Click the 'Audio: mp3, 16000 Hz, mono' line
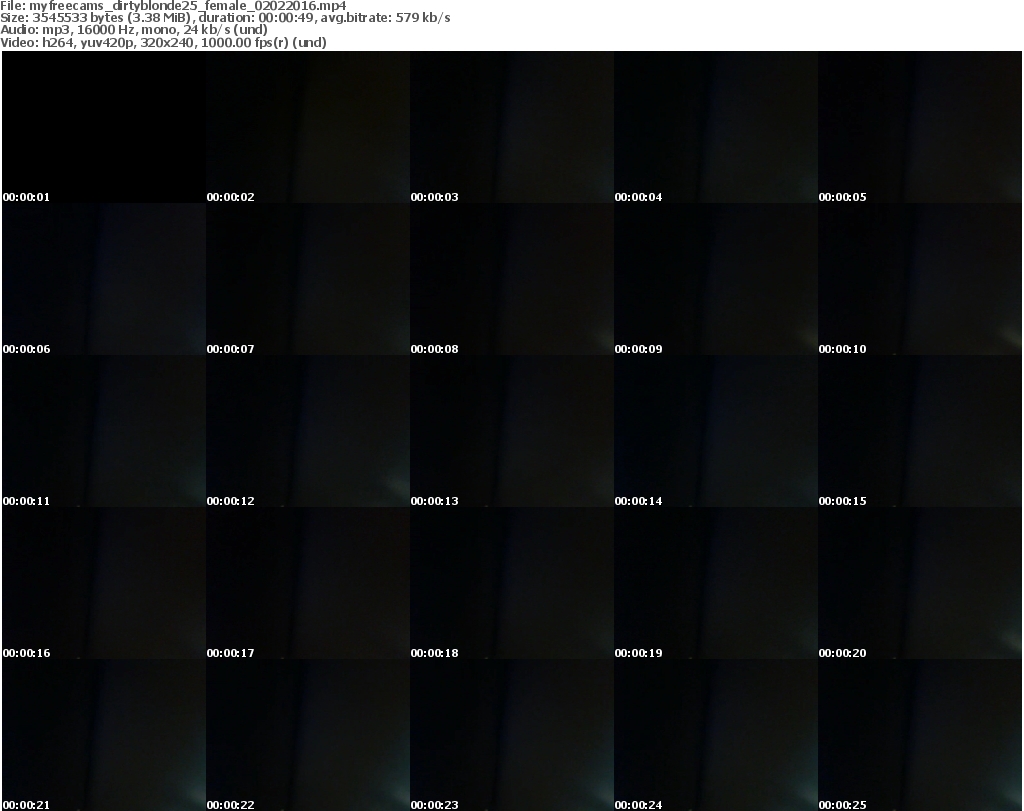 (134, 30)
